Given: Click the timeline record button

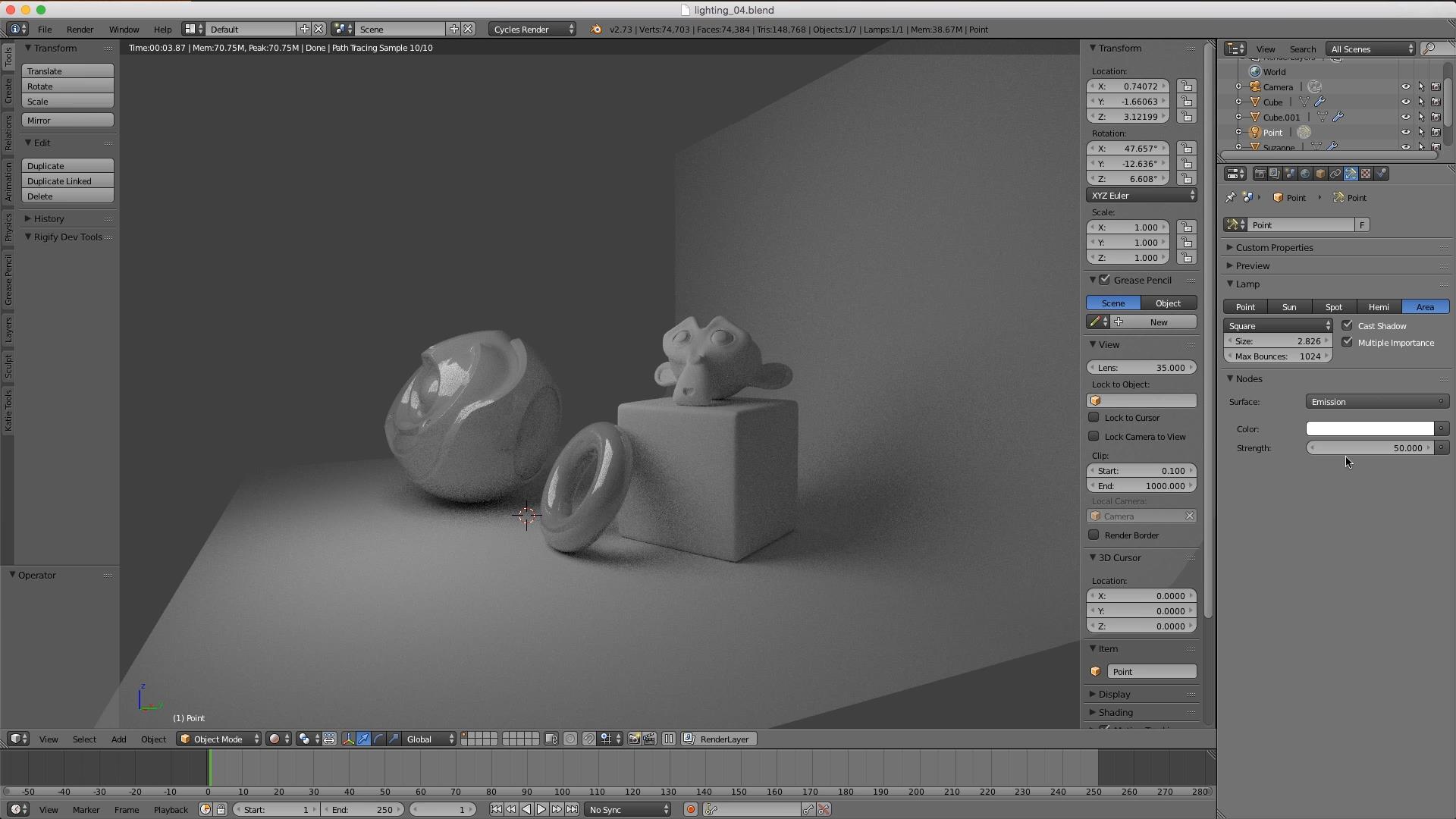Looking at the screenshot, I should tap(690, 809).
